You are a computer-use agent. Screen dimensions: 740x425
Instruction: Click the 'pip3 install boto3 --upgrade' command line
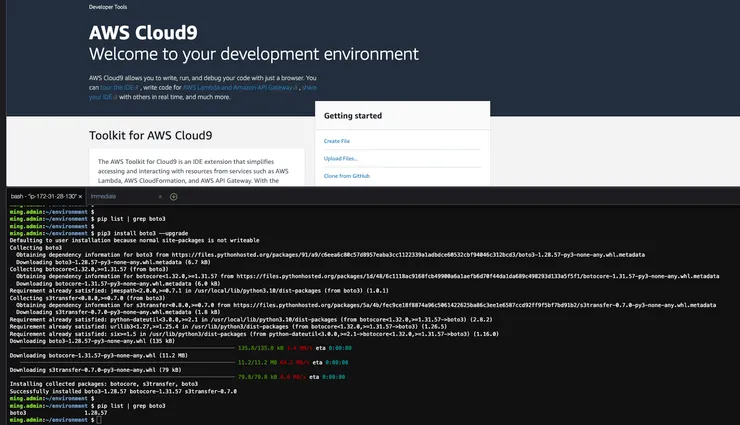click(143, 233)
